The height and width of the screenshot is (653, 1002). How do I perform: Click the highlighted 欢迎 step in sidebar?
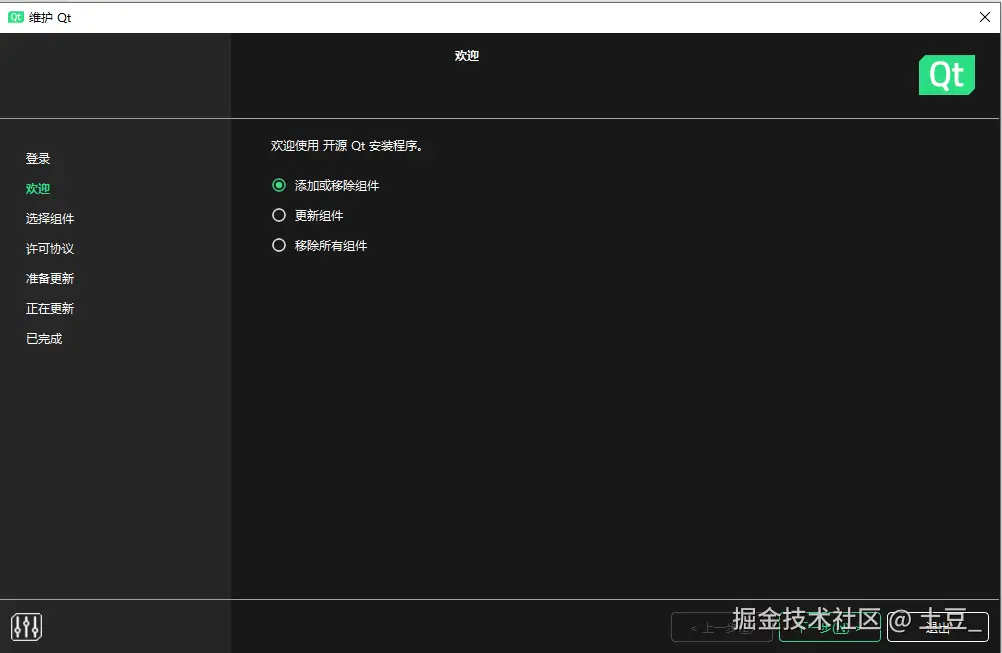click(38, 188)
